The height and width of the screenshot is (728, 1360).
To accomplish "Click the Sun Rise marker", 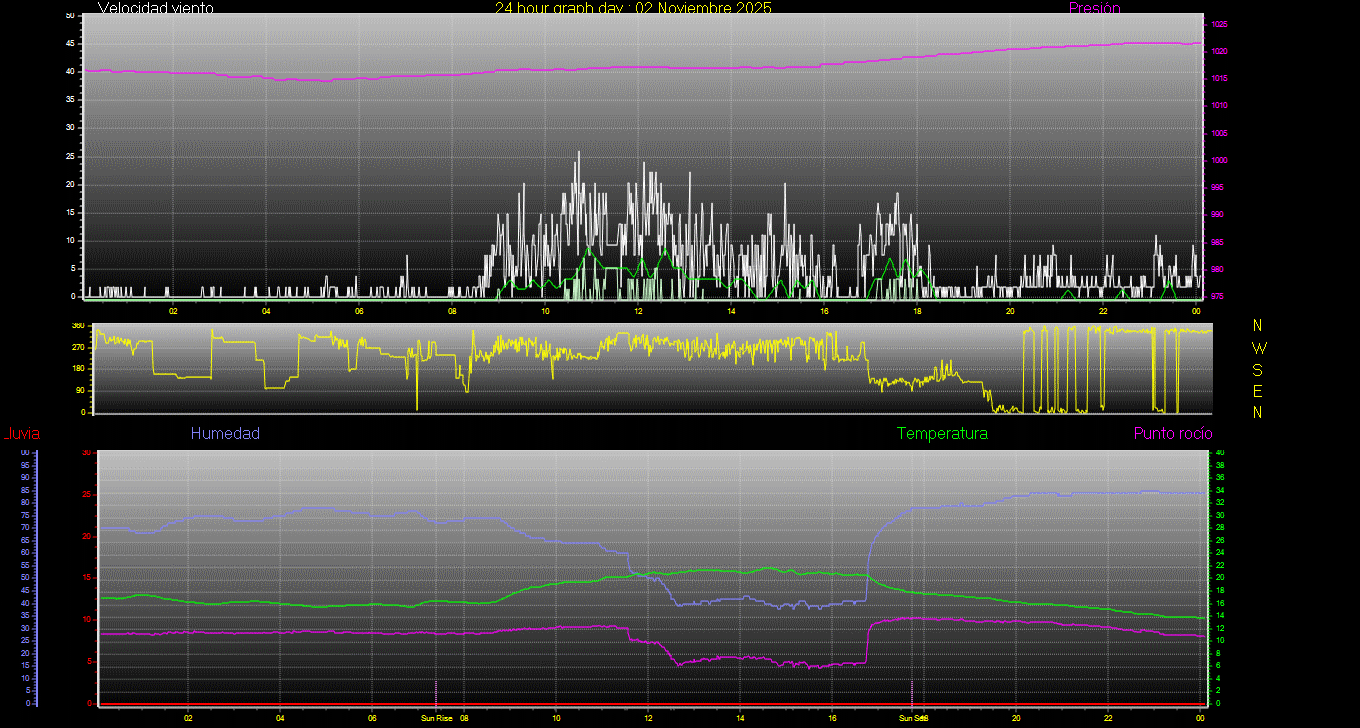I will click(x=436, y=718).
